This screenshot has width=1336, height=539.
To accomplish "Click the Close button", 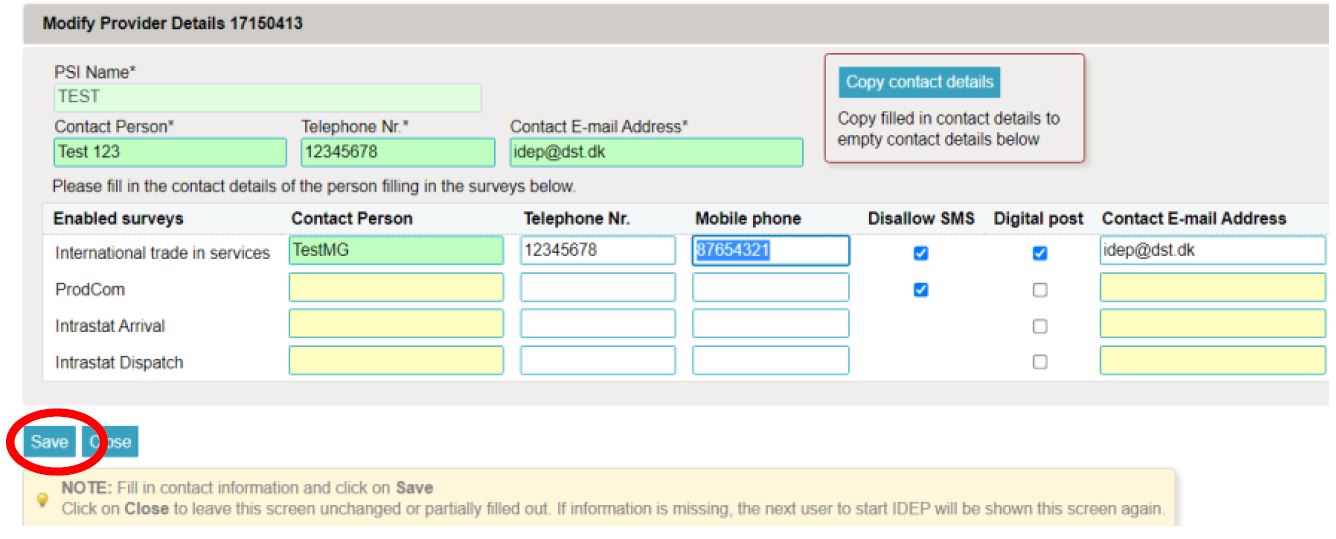I will [x=110, y=442].
